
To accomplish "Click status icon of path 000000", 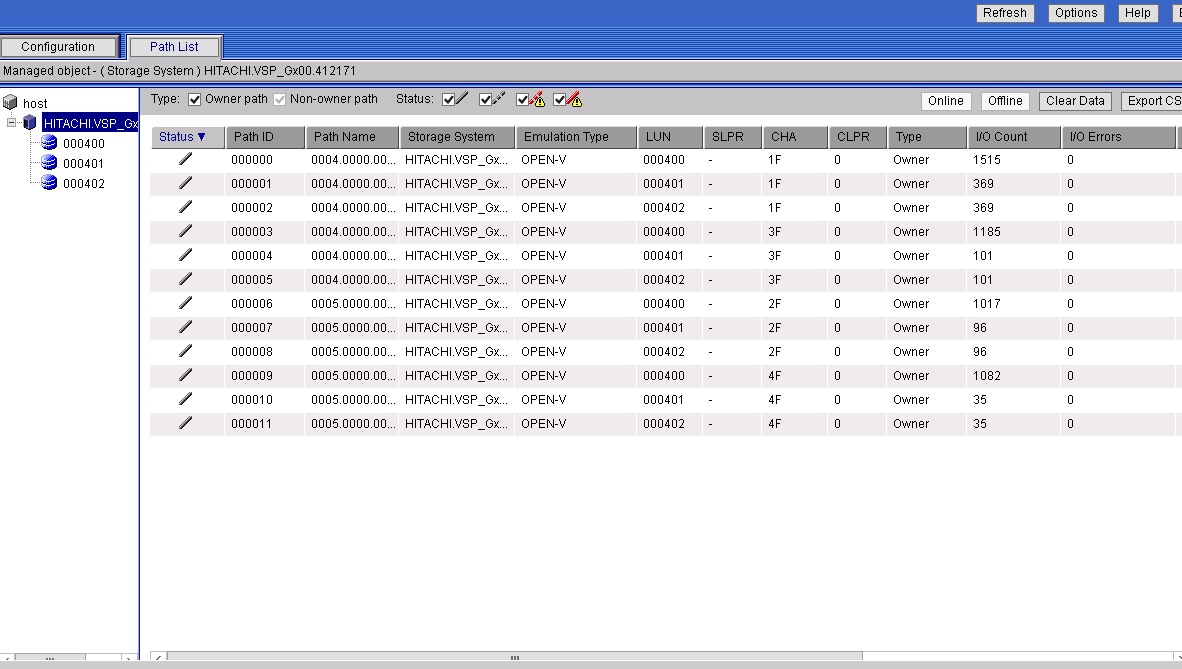I will click(185, 159).
